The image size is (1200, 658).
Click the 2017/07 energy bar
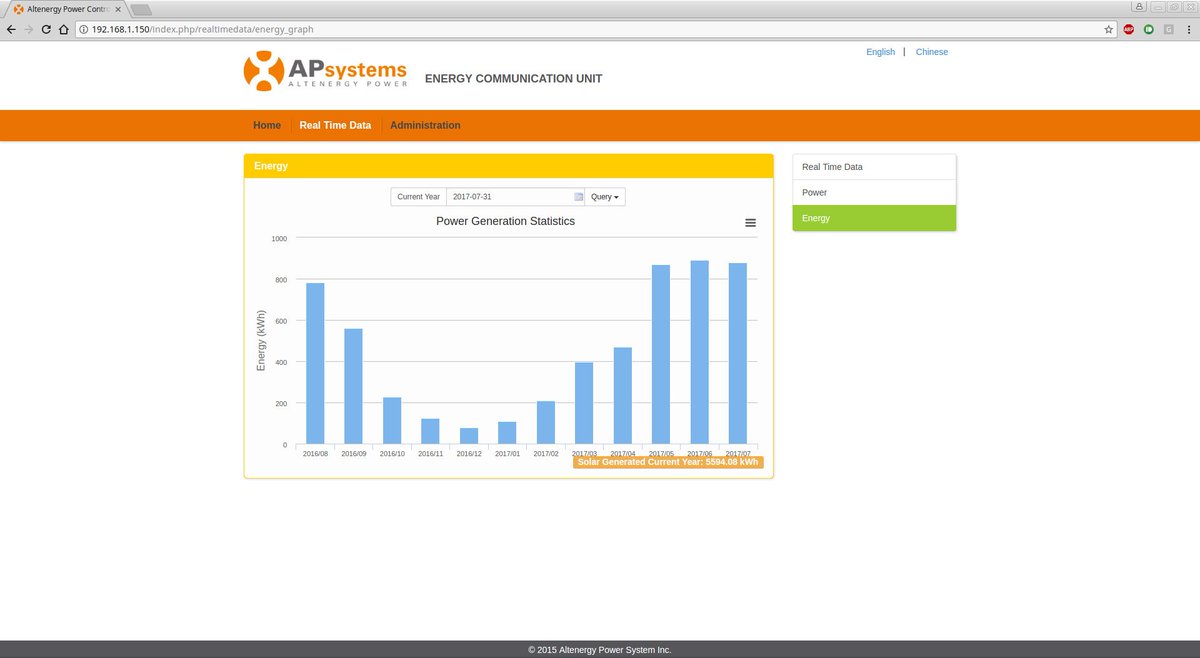click(738, 353)
